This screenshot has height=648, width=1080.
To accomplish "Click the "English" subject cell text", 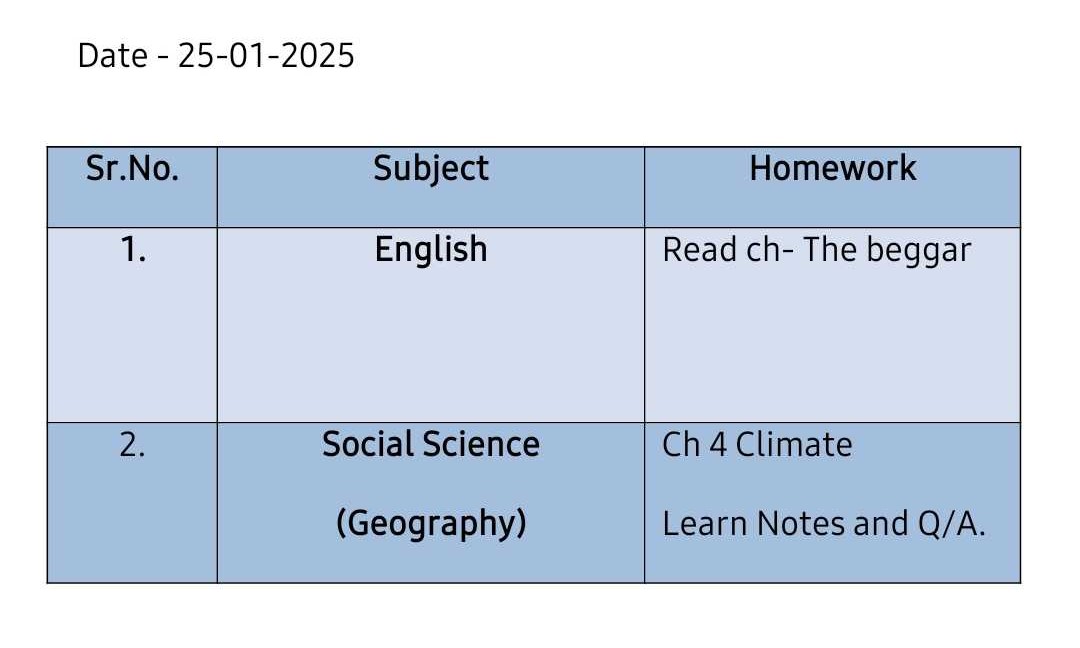I will tap(431, 250).
